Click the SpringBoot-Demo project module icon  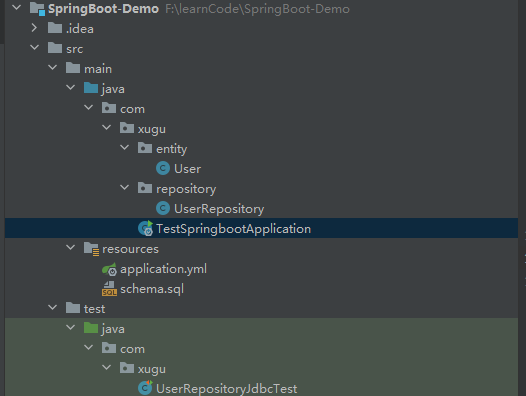point(37,8)
